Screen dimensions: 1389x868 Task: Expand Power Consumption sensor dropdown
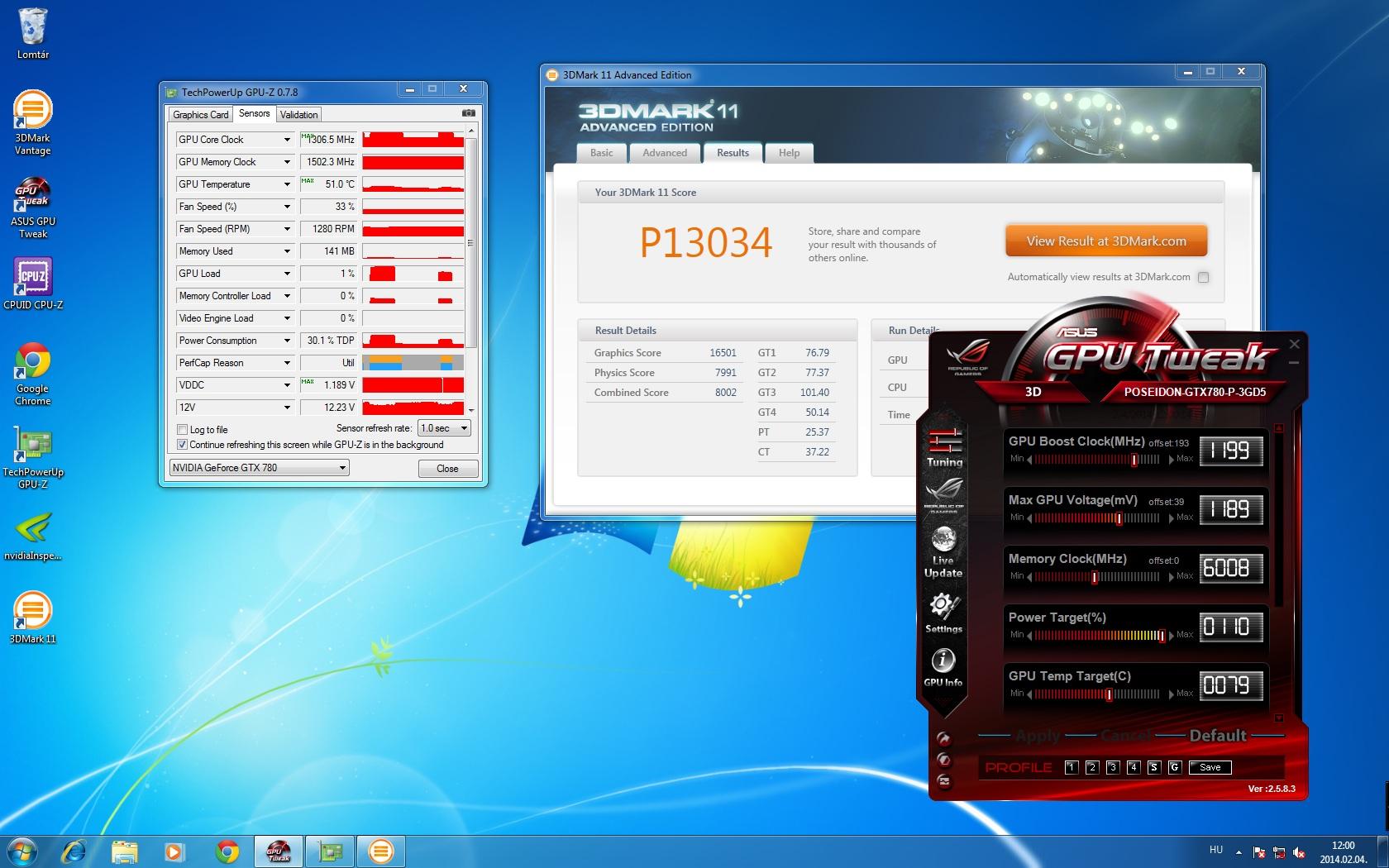point(287,341)
